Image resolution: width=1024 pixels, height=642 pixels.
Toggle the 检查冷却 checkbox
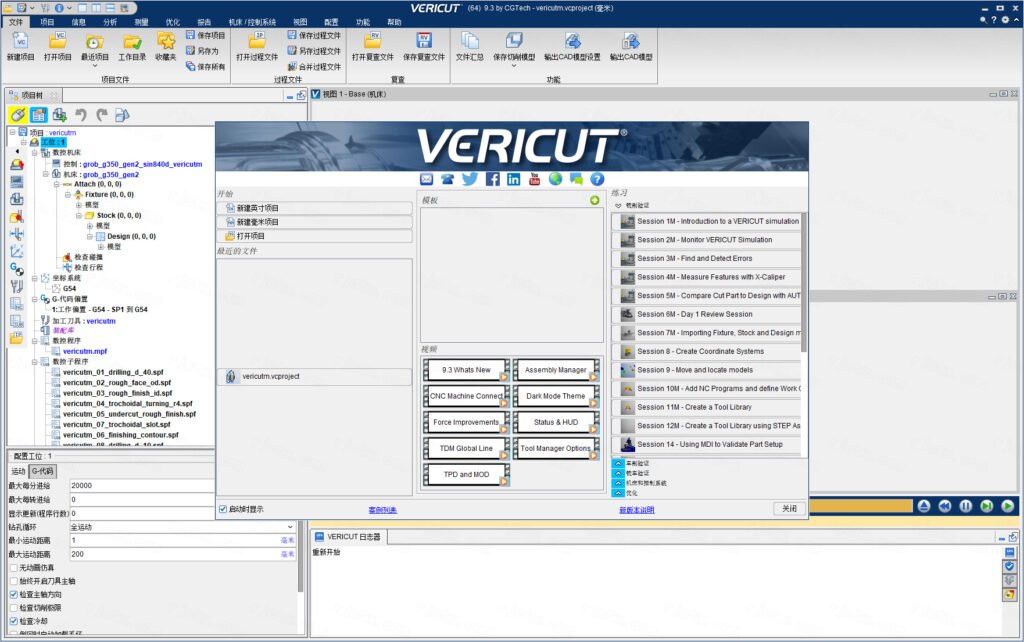[14, 621]
